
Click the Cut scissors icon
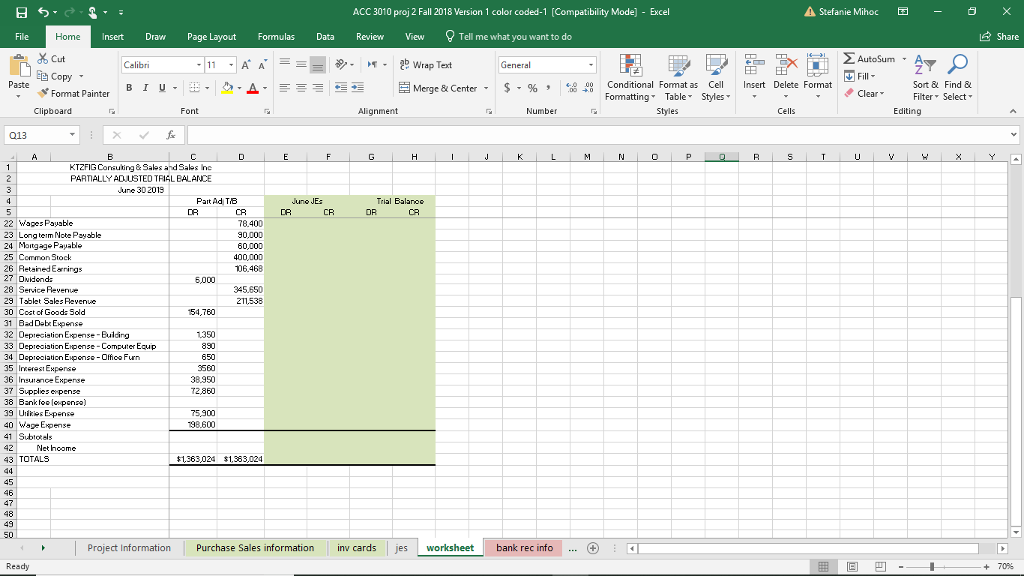[43, 59]
